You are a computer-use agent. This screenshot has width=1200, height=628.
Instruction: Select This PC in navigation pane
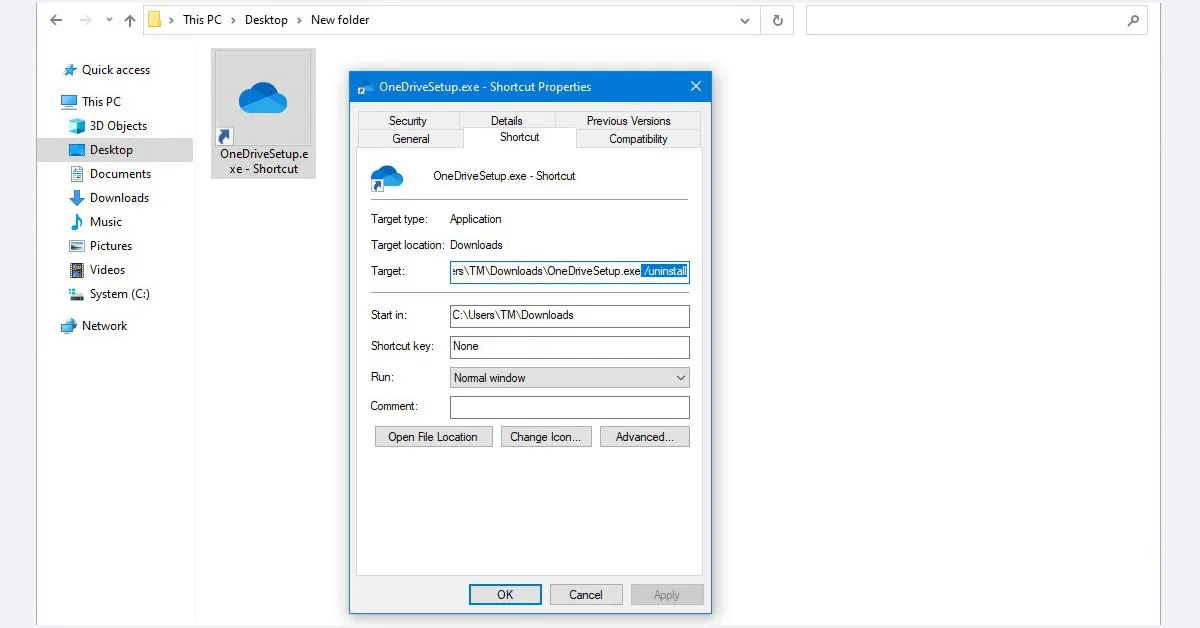tap(101, 102)
